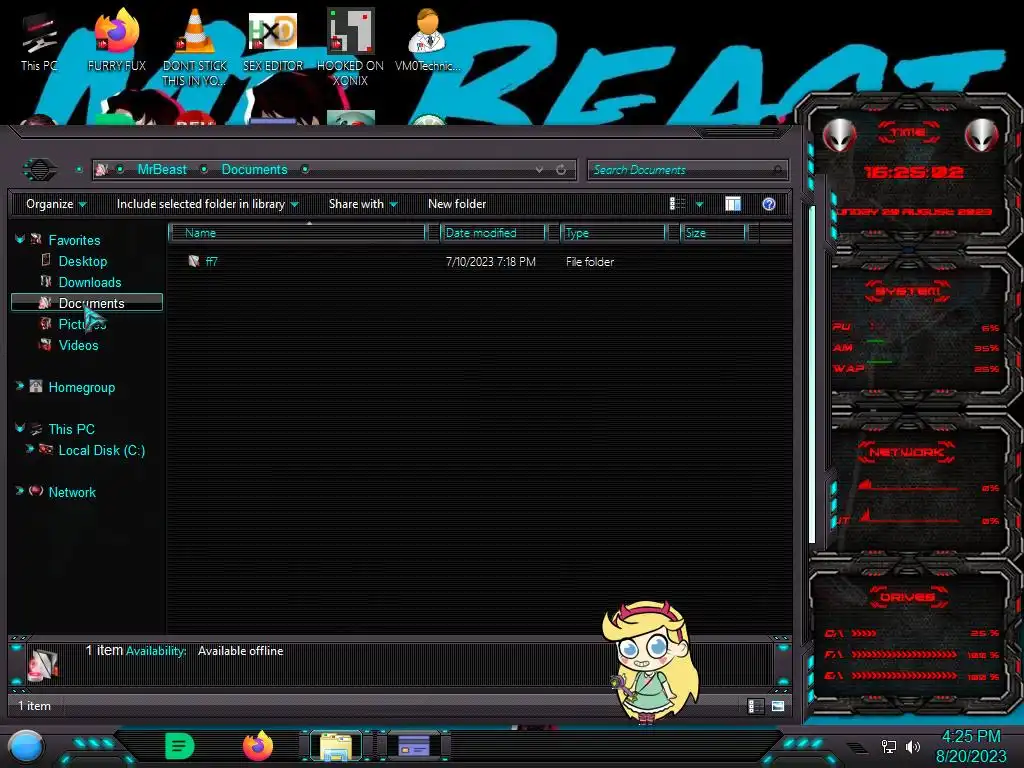
Task: Click the Star Butterfly desktop character
Action: click(x=650, y=661)
